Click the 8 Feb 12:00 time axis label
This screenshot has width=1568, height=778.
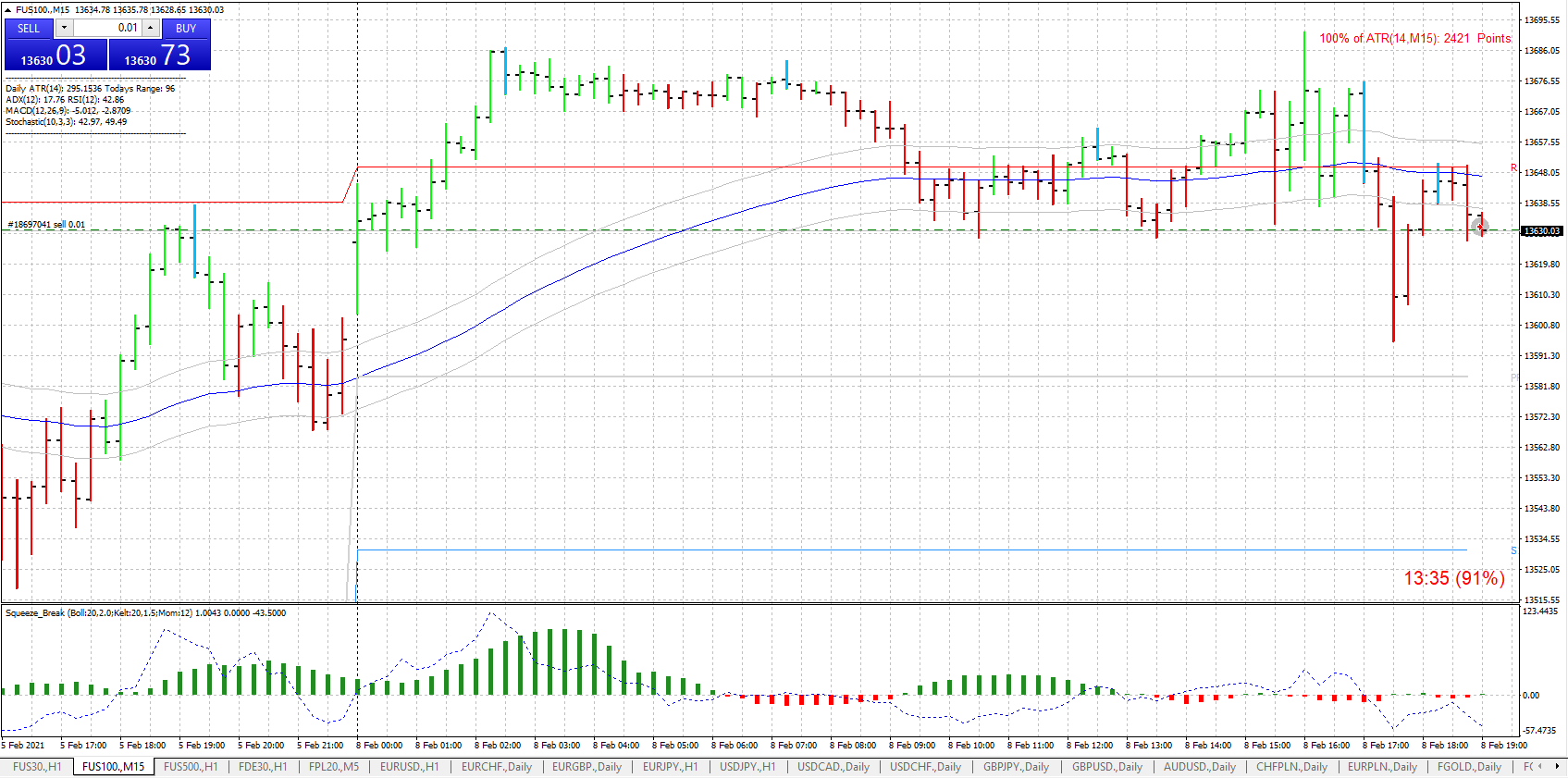(x=1090, y=746)
